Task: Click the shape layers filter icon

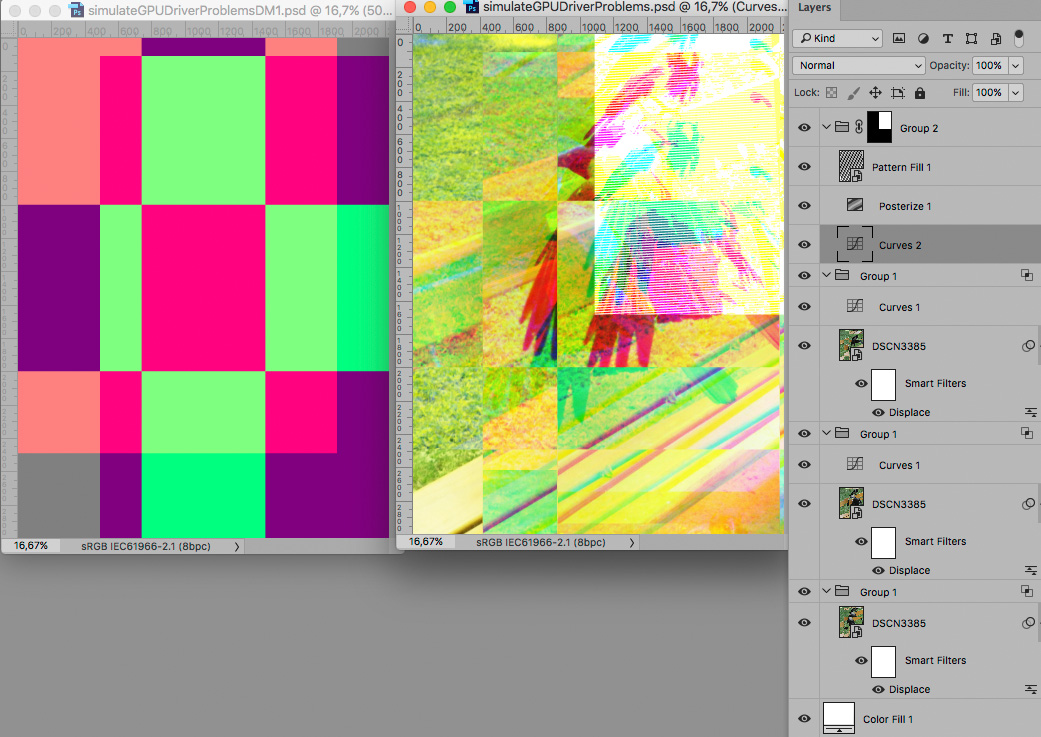Action: (970, 38)
